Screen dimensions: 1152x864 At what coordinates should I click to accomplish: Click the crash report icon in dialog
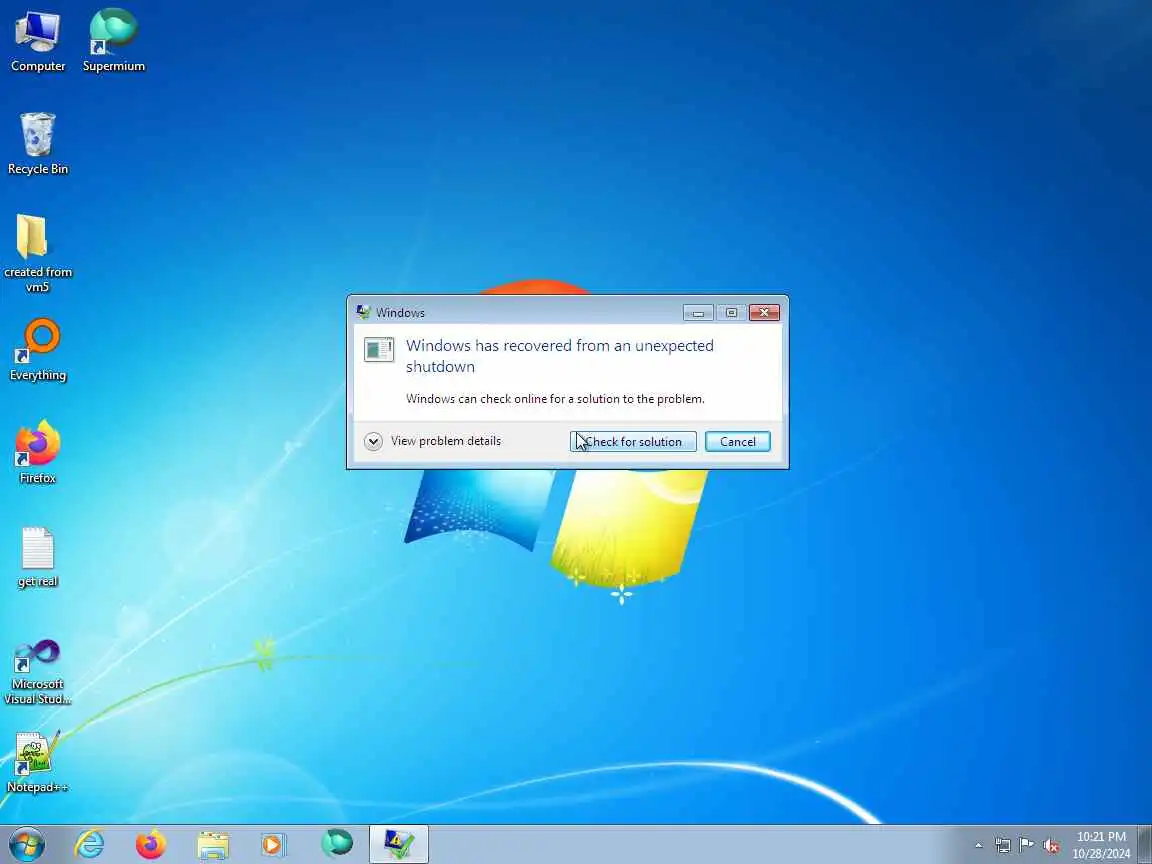point(379,349)
